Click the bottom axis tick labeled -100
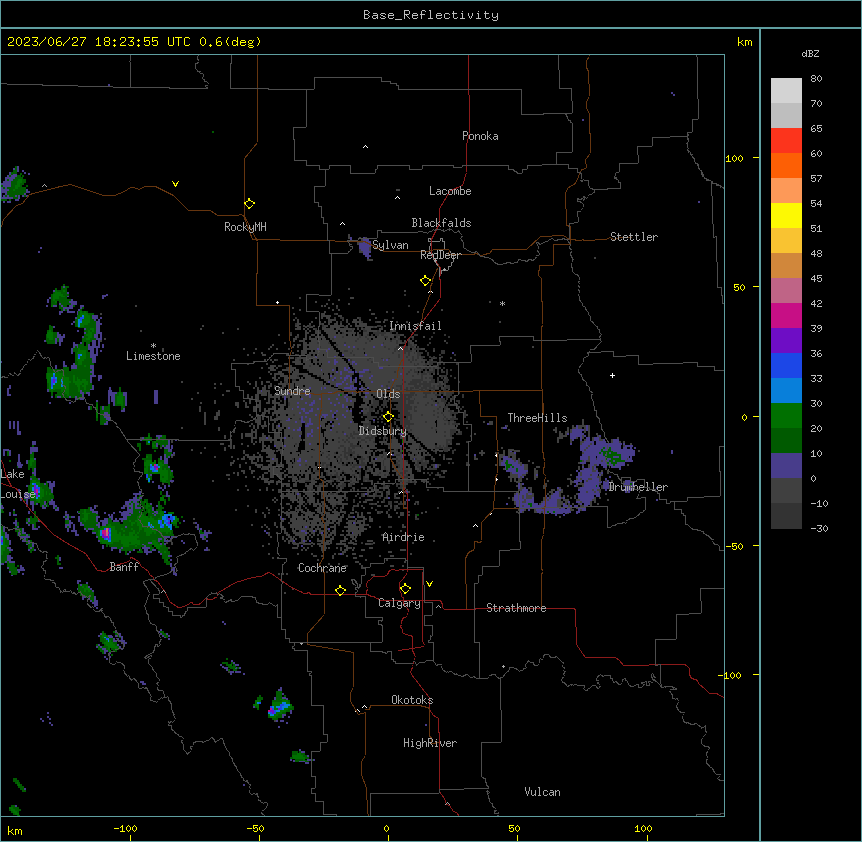The height and width of the screenshot is (842, 862). pyautogui.click(x=125, y=828)
